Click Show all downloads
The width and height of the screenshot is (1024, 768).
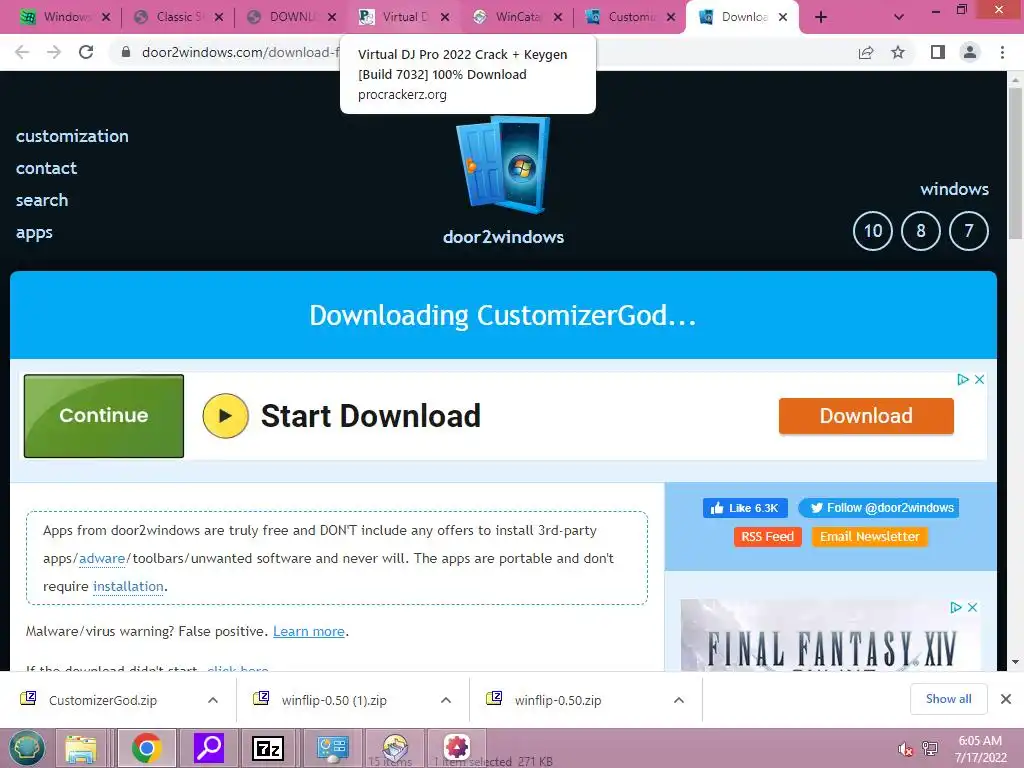tap(948, 699)
